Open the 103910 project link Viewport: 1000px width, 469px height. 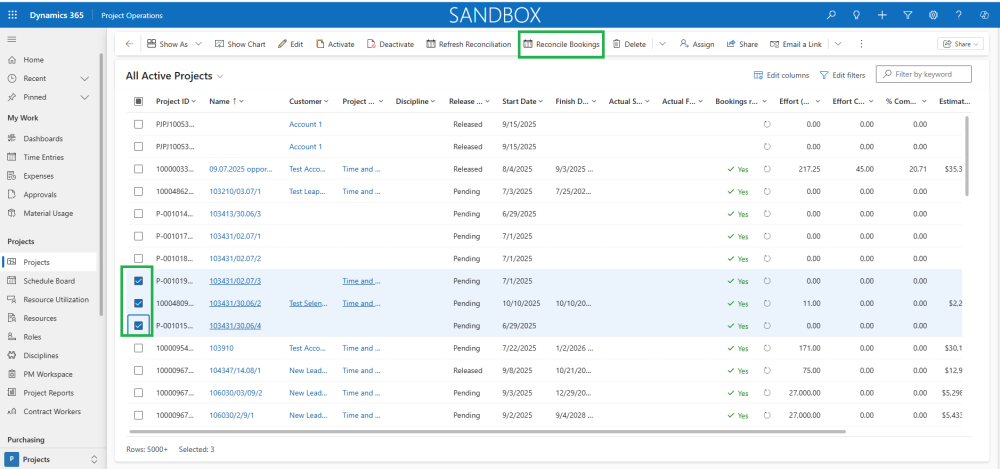(x=221, y=348)
